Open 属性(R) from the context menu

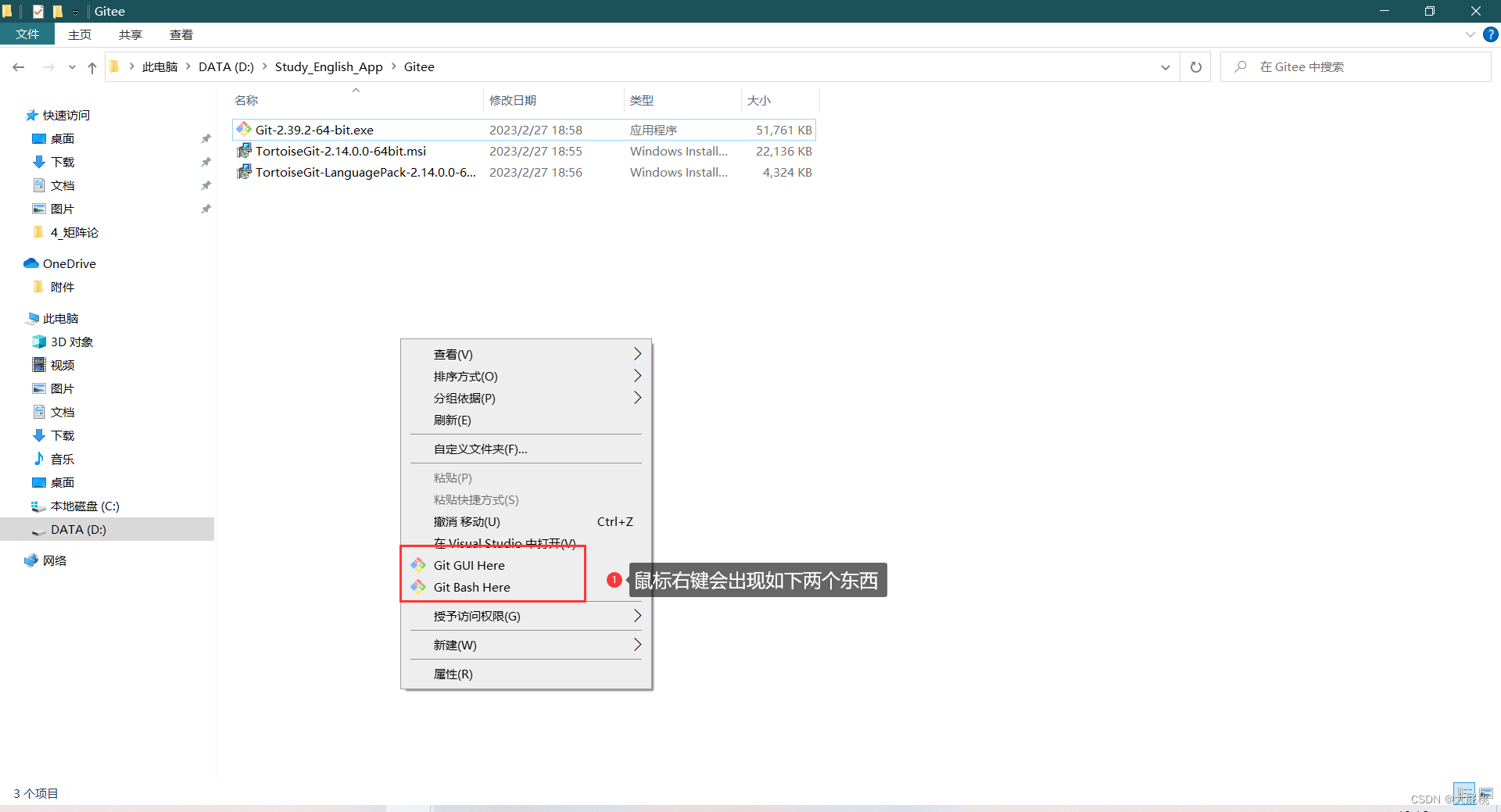point(525,674)
